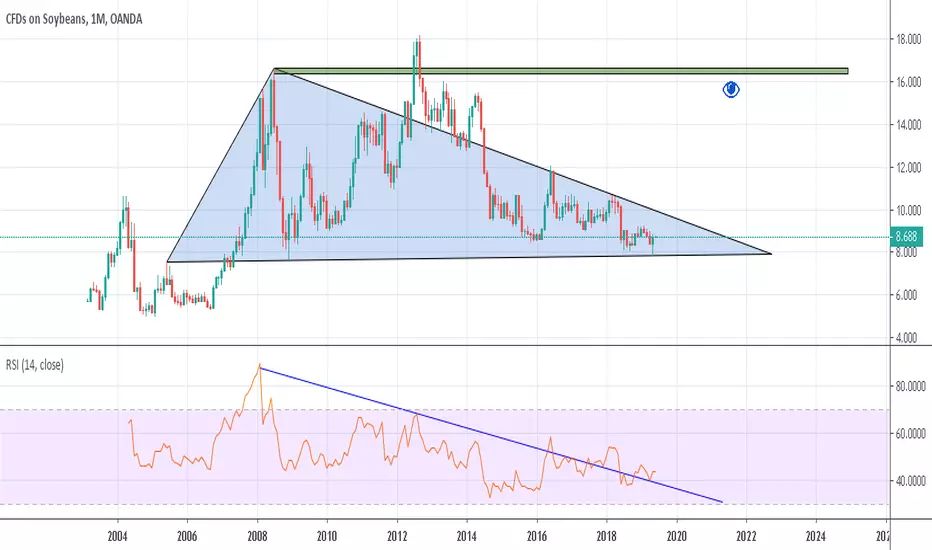Viewport: 932px width, 550px height.
Task: Click the 80.0000 RSI axis label
Action: coord(911,386)
